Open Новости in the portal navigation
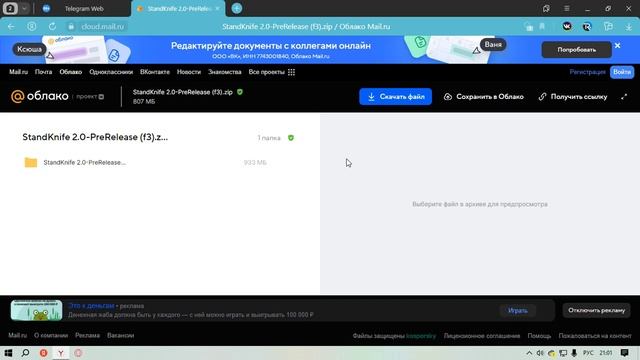Screen dimensions: 640x360 (x=189, y=72)
